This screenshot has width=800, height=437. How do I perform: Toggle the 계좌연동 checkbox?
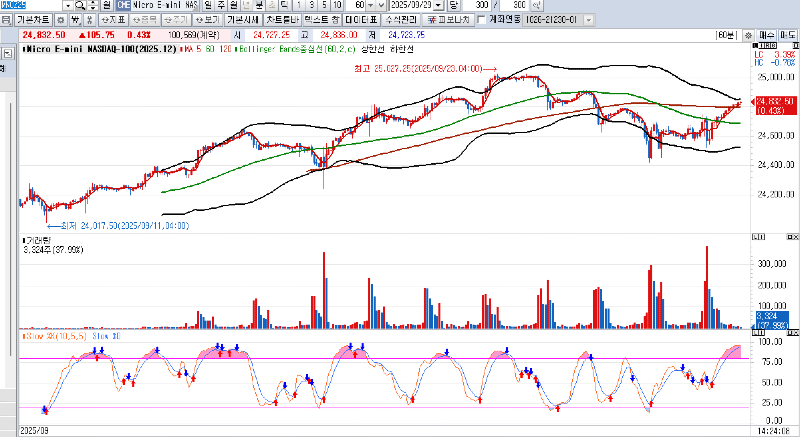coord(481,20)
